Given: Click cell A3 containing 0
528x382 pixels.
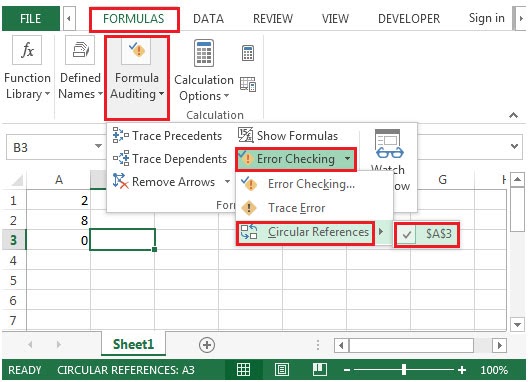Looking at the screenshot, I should [58, 240].
